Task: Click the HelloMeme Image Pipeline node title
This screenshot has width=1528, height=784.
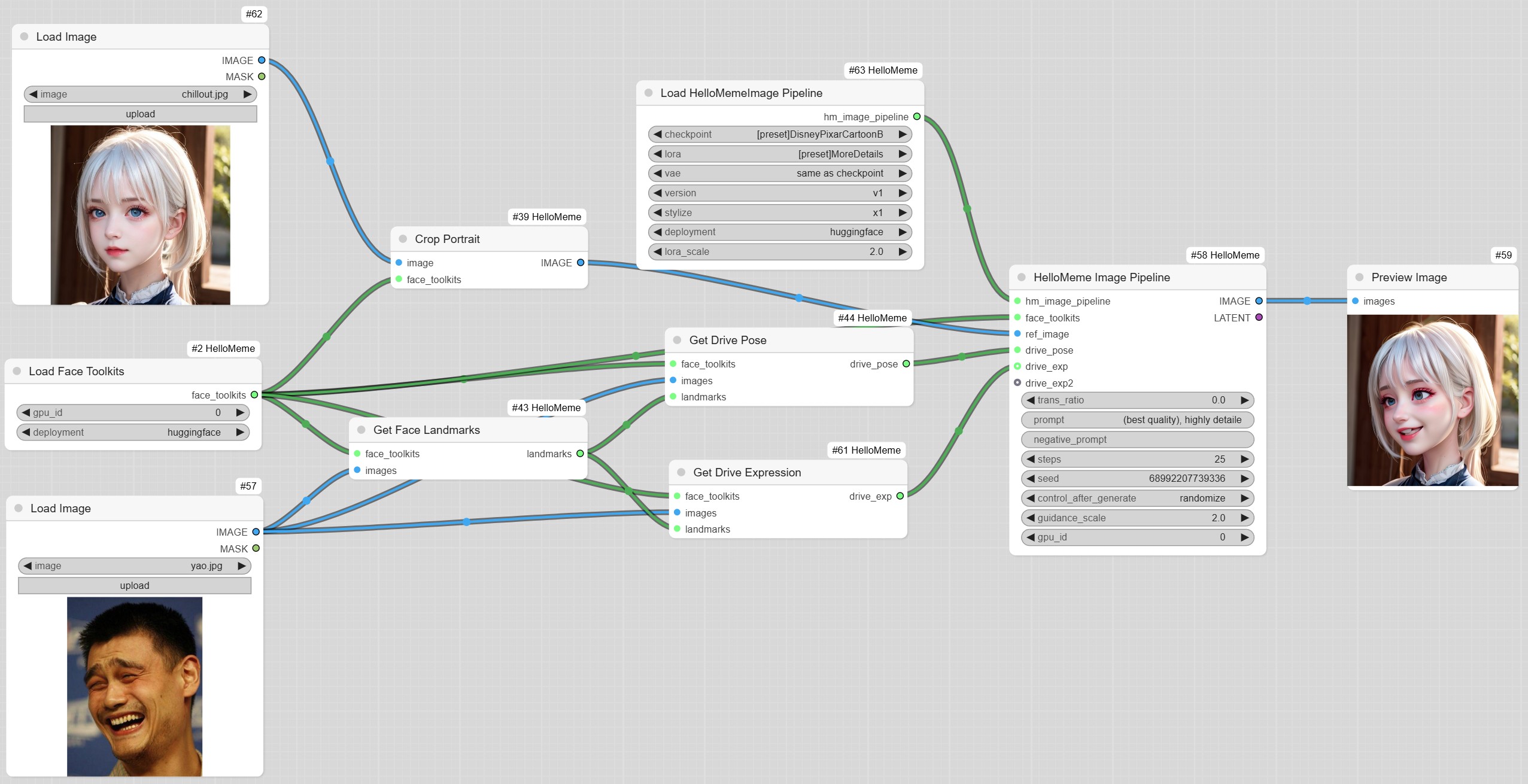Action: click(x=1102, y=277)
